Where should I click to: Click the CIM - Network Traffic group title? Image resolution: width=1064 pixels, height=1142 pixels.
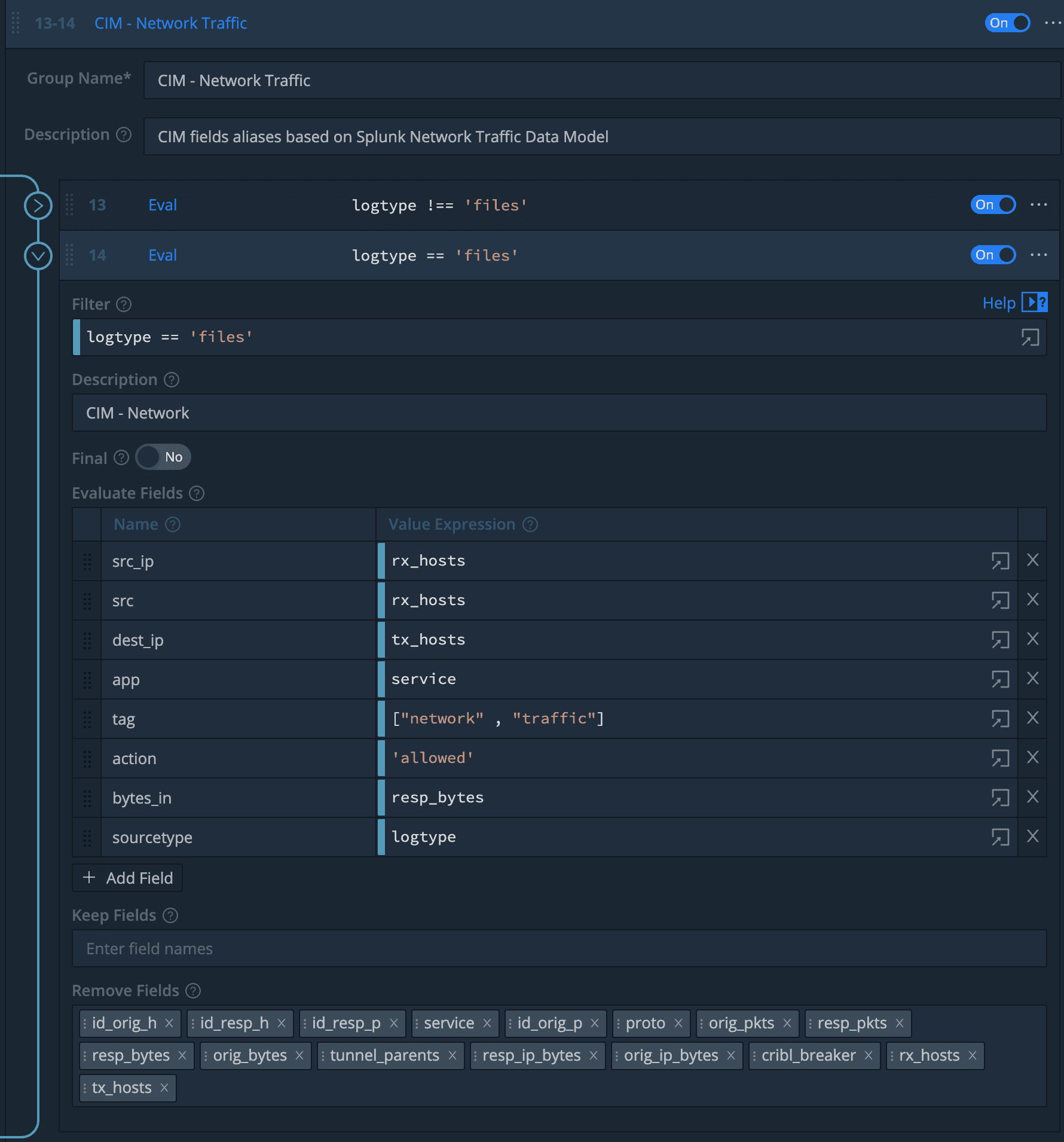(x=170, y=23)
